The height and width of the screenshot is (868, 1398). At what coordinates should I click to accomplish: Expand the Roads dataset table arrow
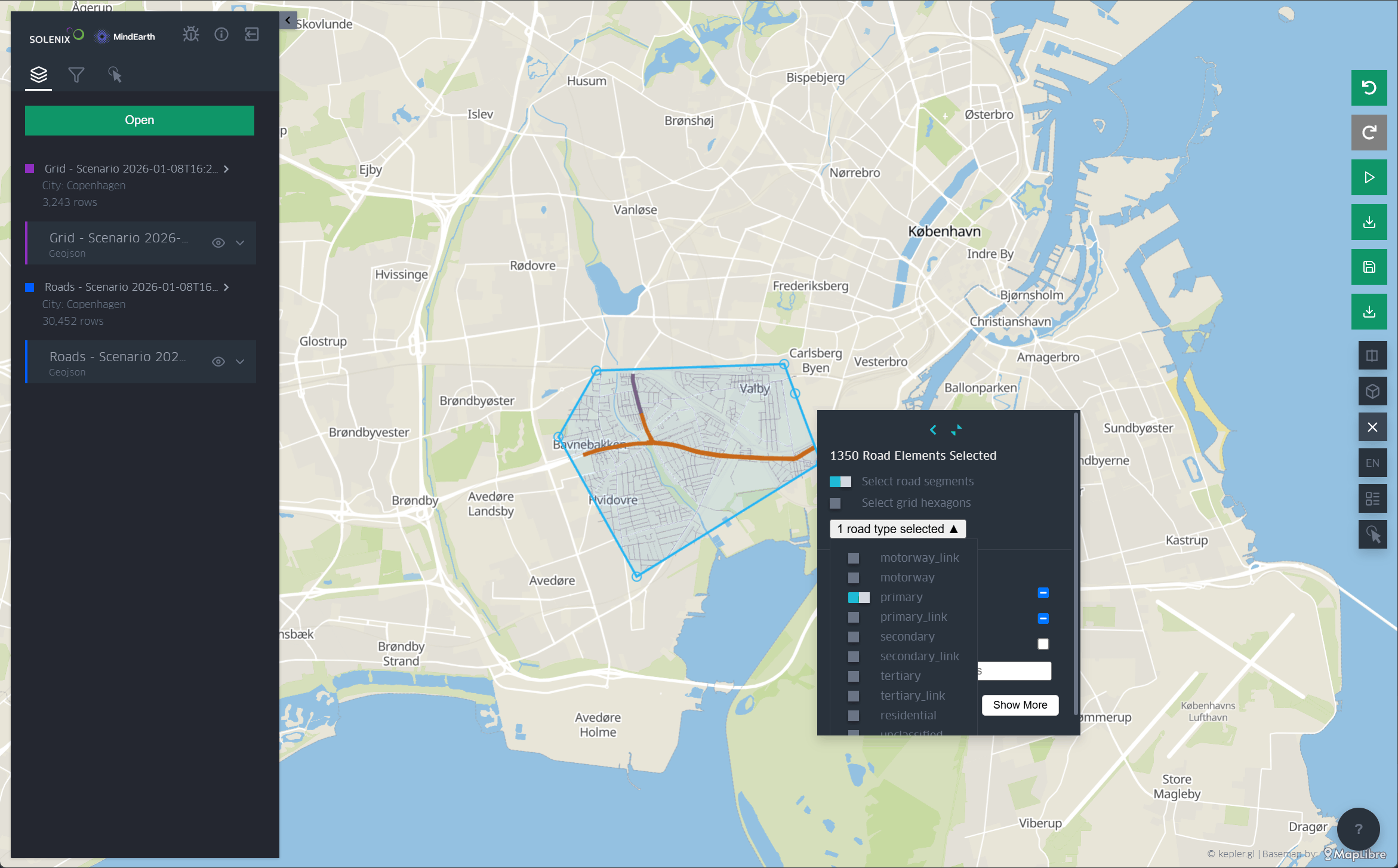click(x=226, y=287)
